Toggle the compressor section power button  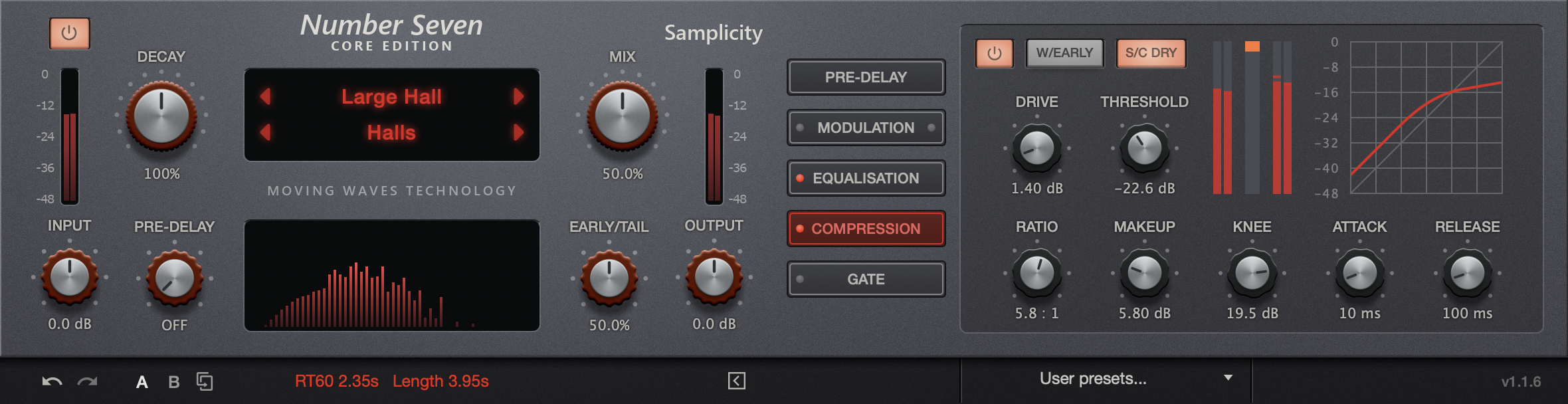[x=995, y=53]
